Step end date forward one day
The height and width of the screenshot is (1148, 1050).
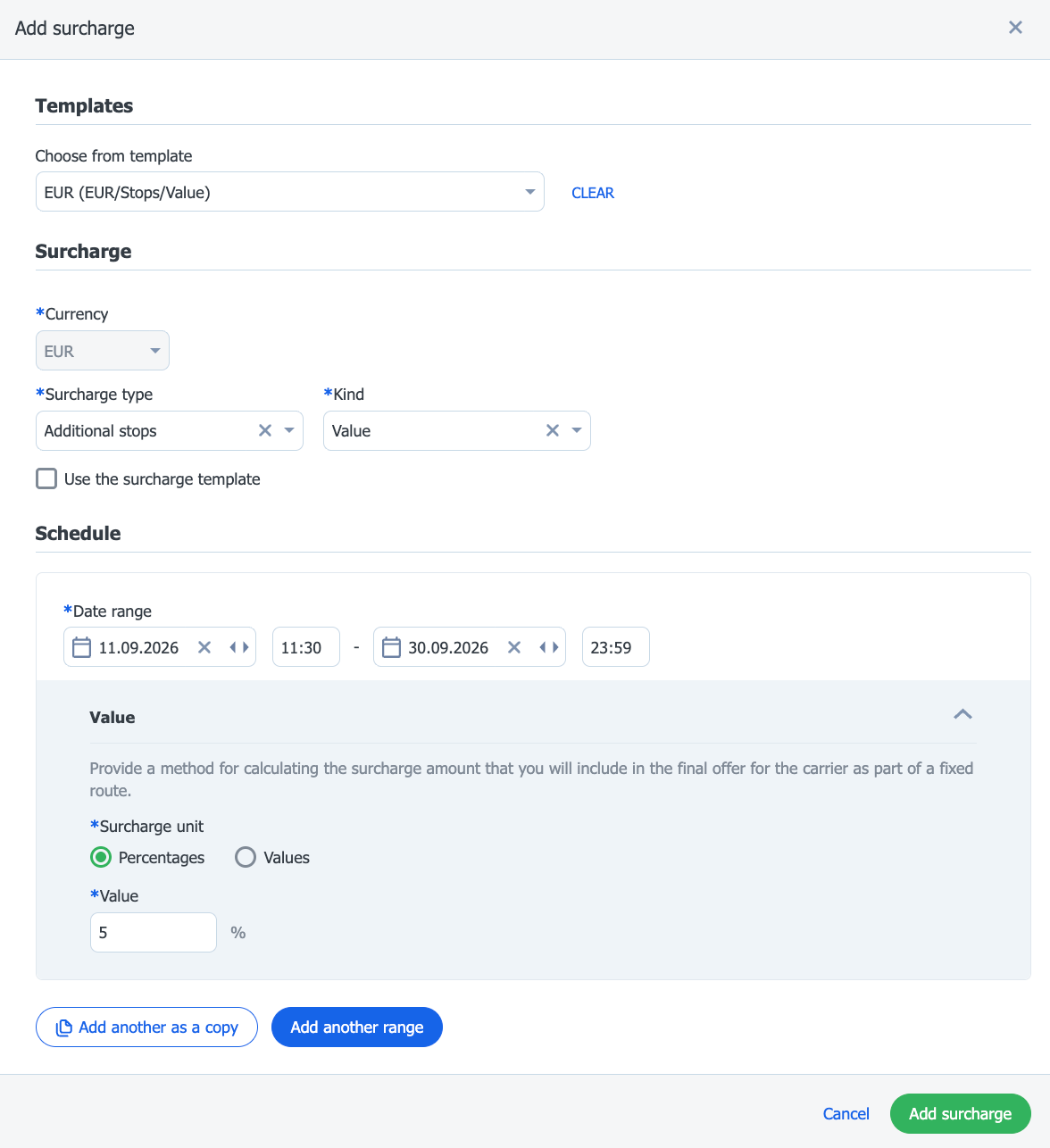[555, 647]
